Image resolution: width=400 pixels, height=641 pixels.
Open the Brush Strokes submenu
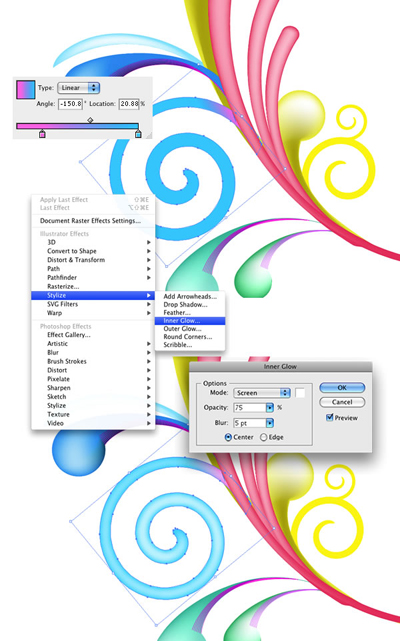[x=93, y=361]
